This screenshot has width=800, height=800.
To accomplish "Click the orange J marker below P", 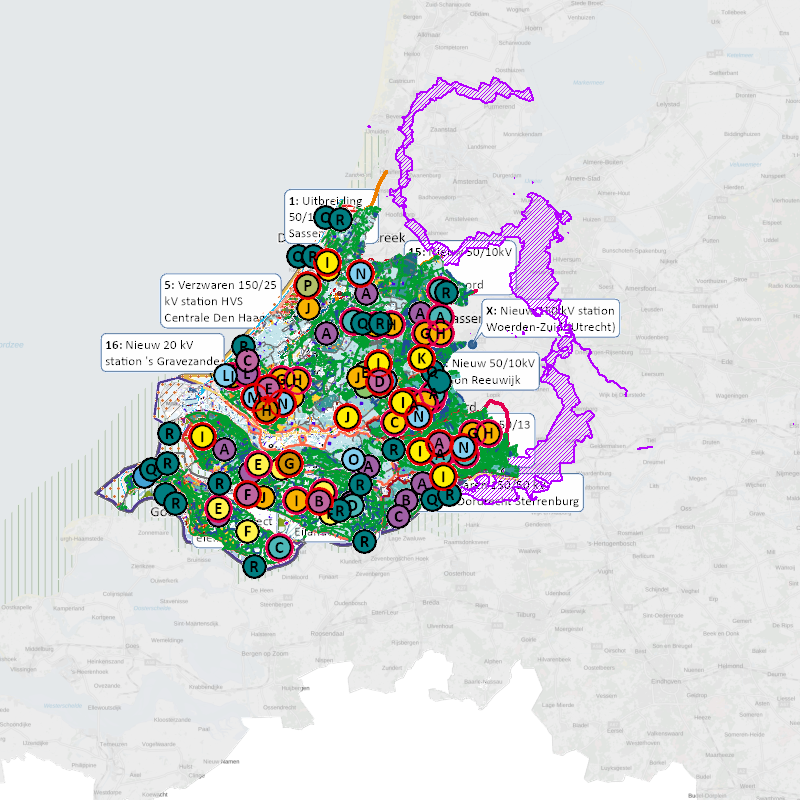I will 309,308.
